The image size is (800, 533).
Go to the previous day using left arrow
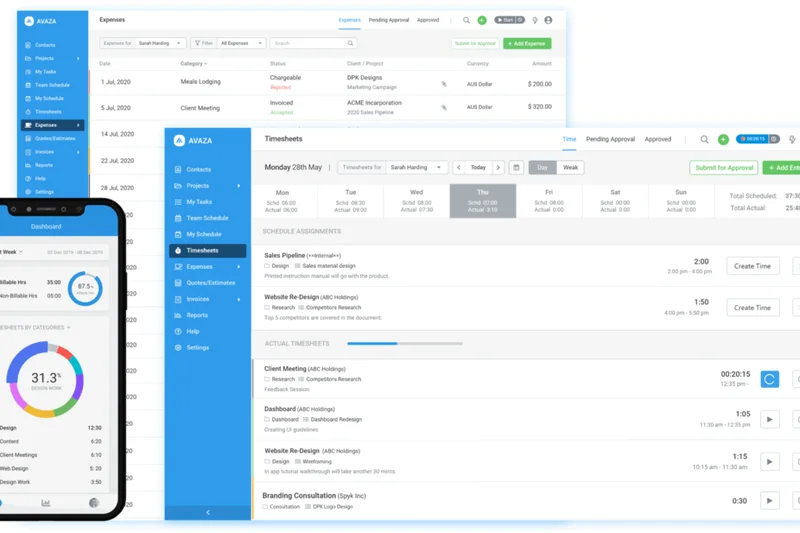(x=459, y=168)
